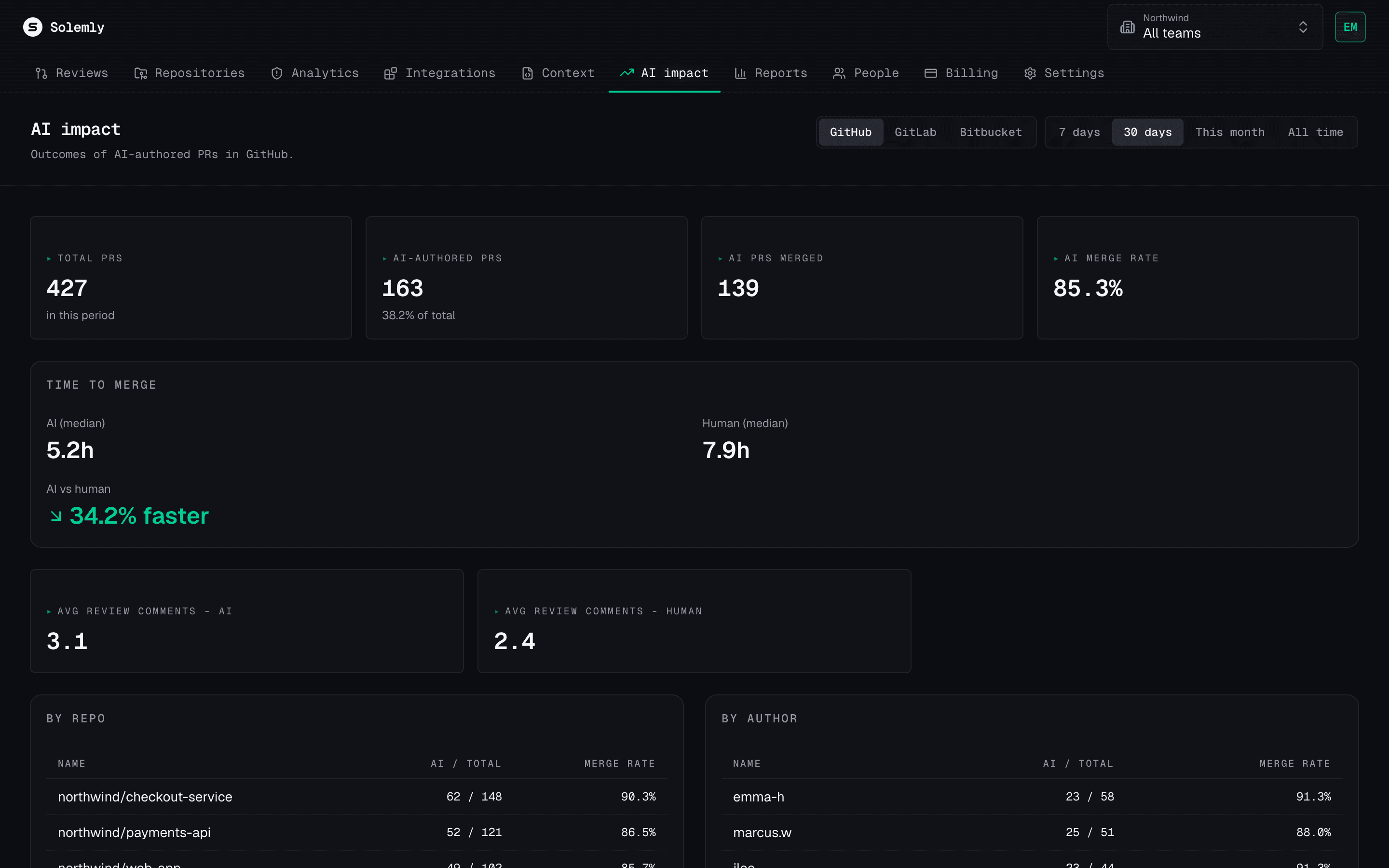Click the Repositories folder icon
This screenshot has width=1389, height=868.
(x=141, y=73)
